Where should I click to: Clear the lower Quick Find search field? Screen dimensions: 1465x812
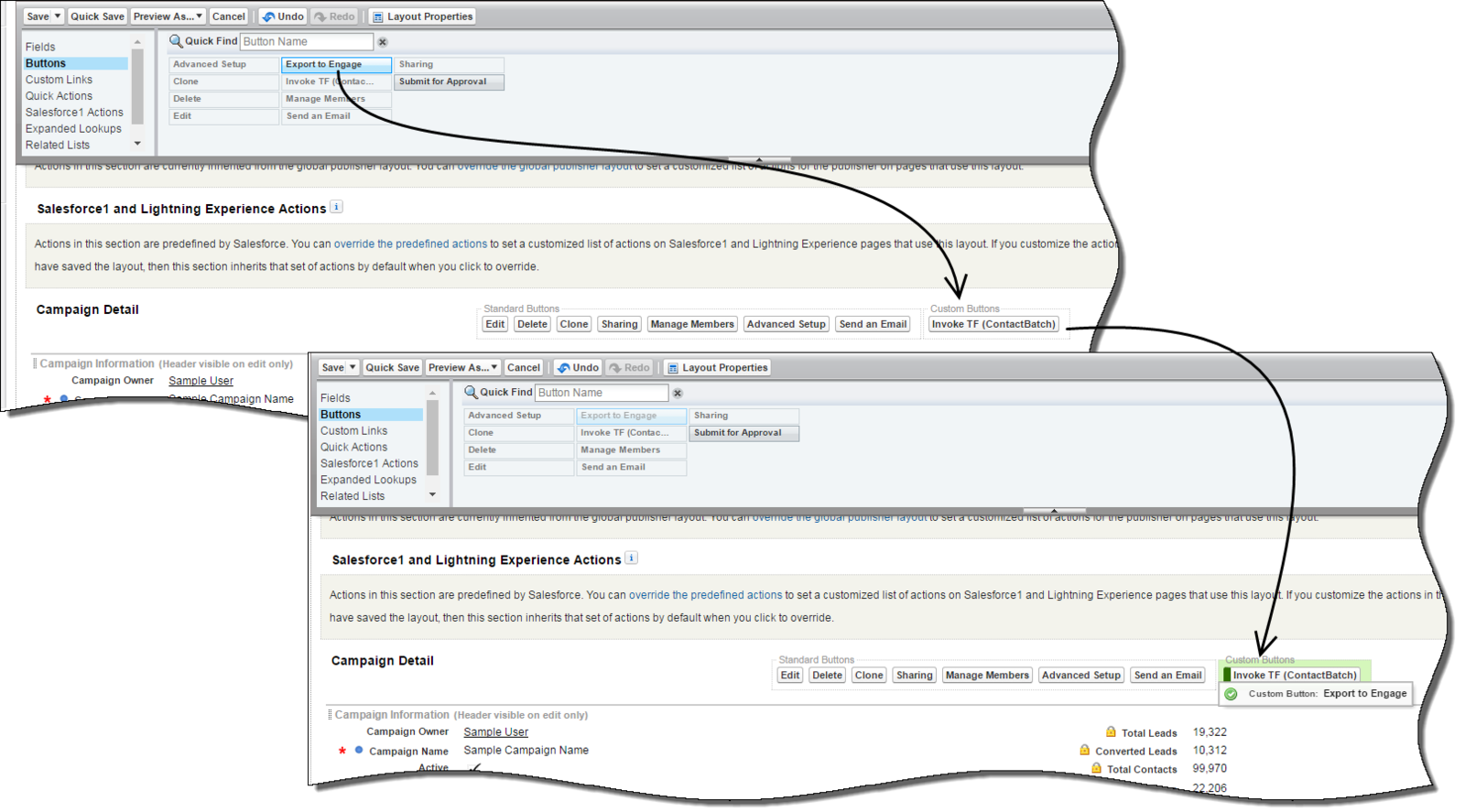tap(678, 394)
